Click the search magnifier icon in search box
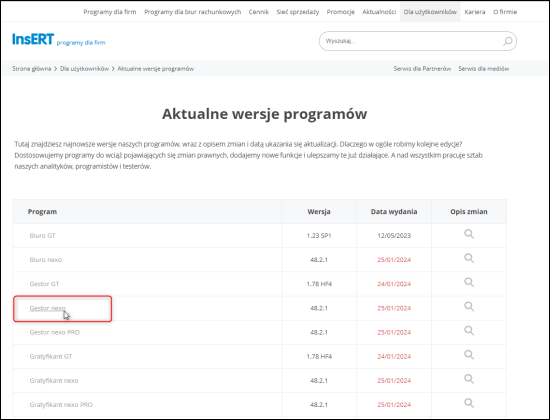Image resolution: width=550 pixels, height=420 pixels. 508,41
